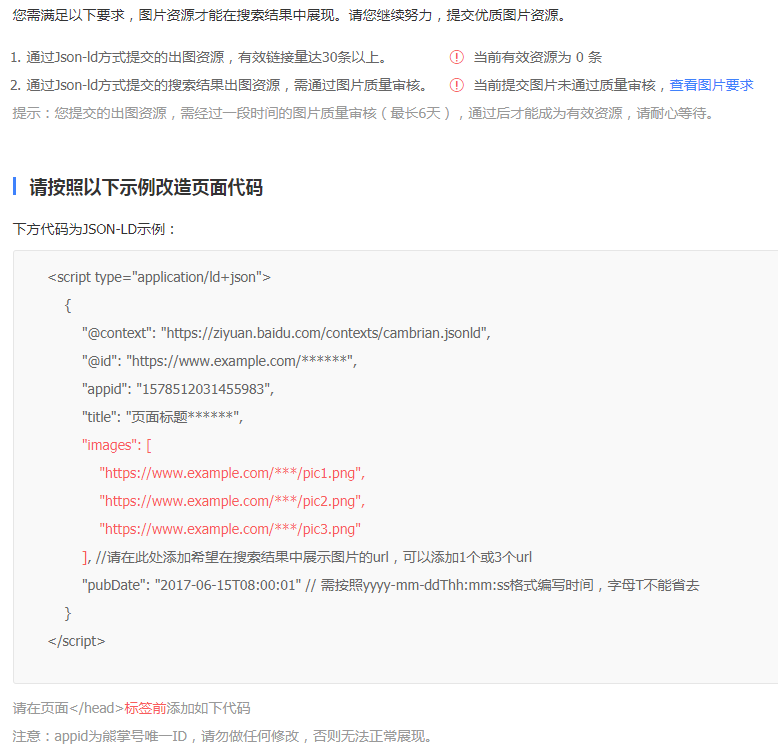Click the note 请在页面</head>标签前添加如下代码

131,708
